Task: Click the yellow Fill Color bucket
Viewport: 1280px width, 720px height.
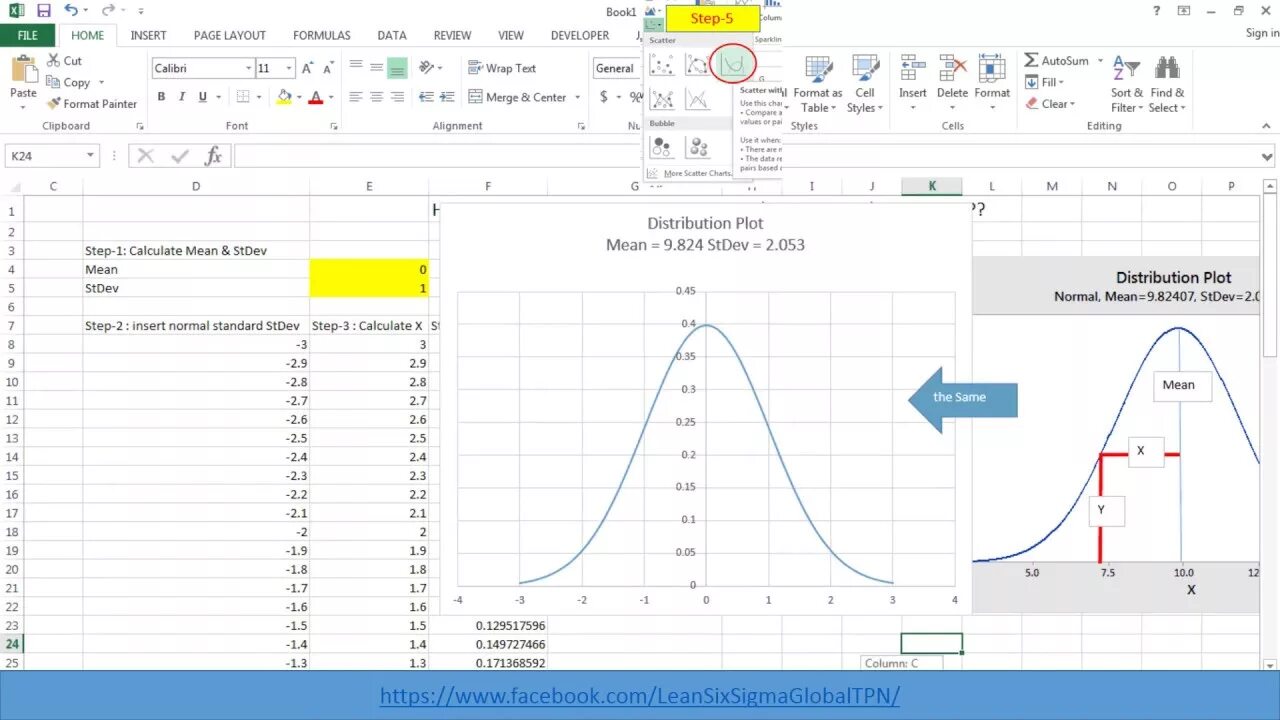Action: tap(284, 97)
